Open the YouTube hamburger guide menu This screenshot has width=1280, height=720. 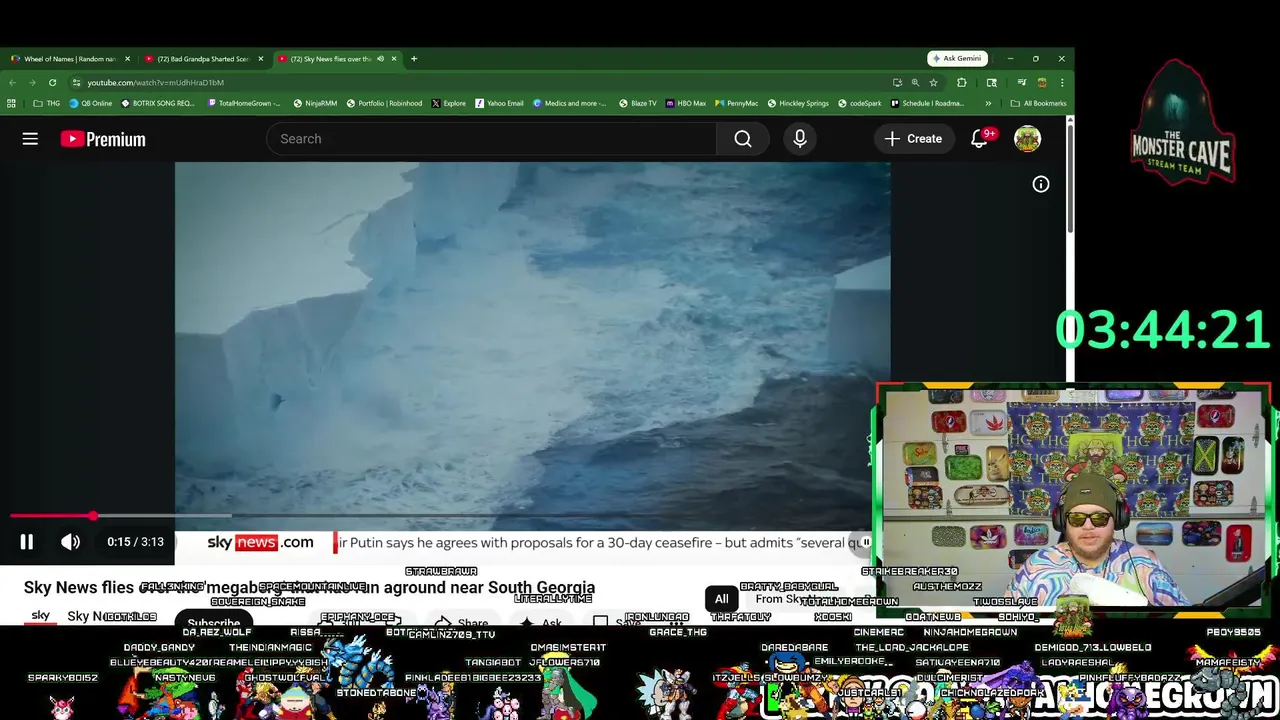pyautogui.click(x=30, y=139)
